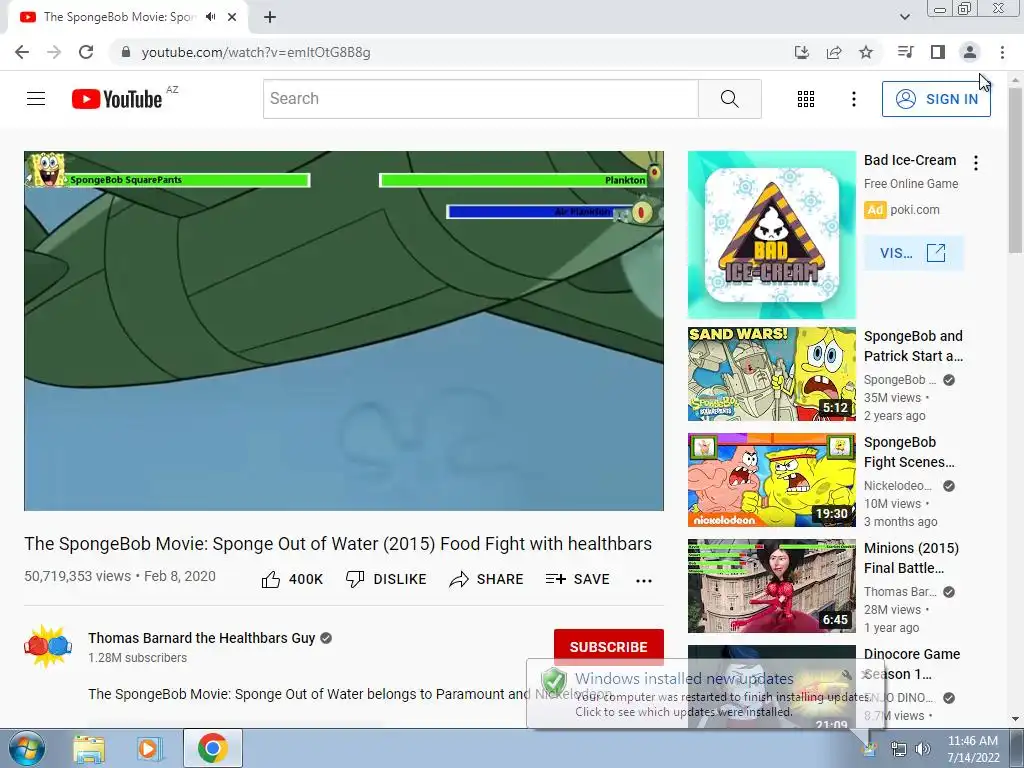Image resolution: width=1024 pixels, height=768 pixels.
Task: Play SpongeBob Fight Scenes thumbnail
Action: click(x=771, y=480)
